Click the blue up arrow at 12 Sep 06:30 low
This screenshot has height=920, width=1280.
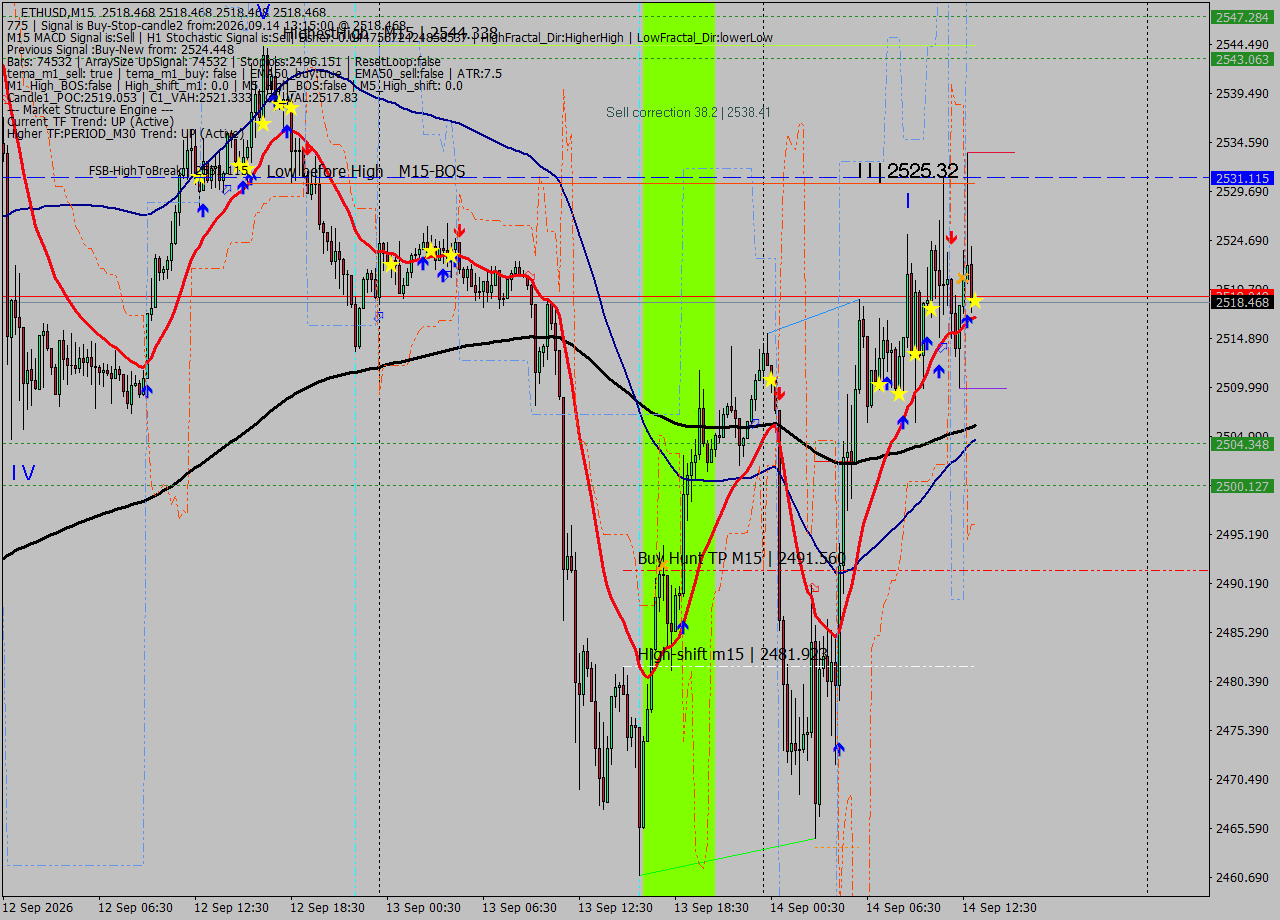pyautogui.click(x=147, y=391)
